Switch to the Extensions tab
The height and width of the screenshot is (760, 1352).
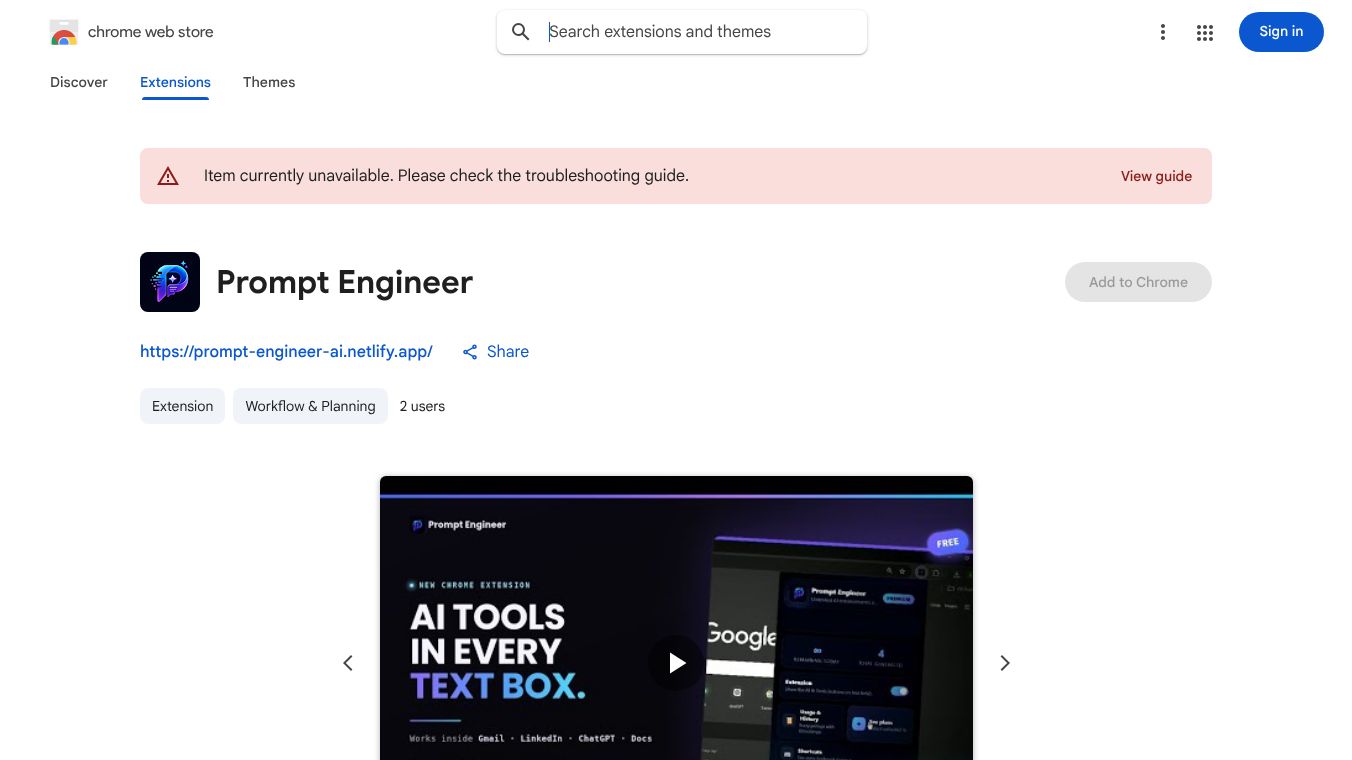[175, 82]
